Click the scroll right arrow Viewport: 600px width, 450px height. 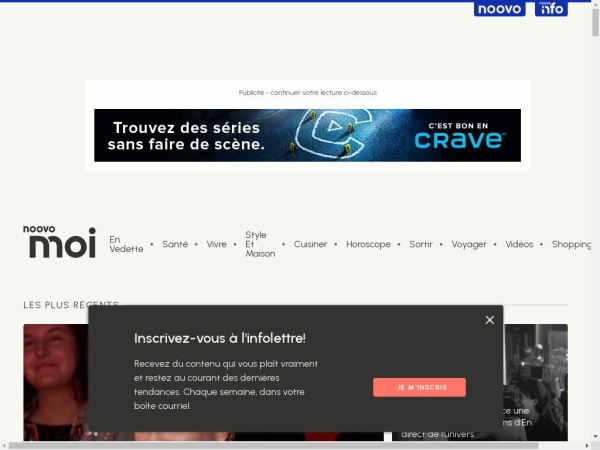(x=587, y=446)
